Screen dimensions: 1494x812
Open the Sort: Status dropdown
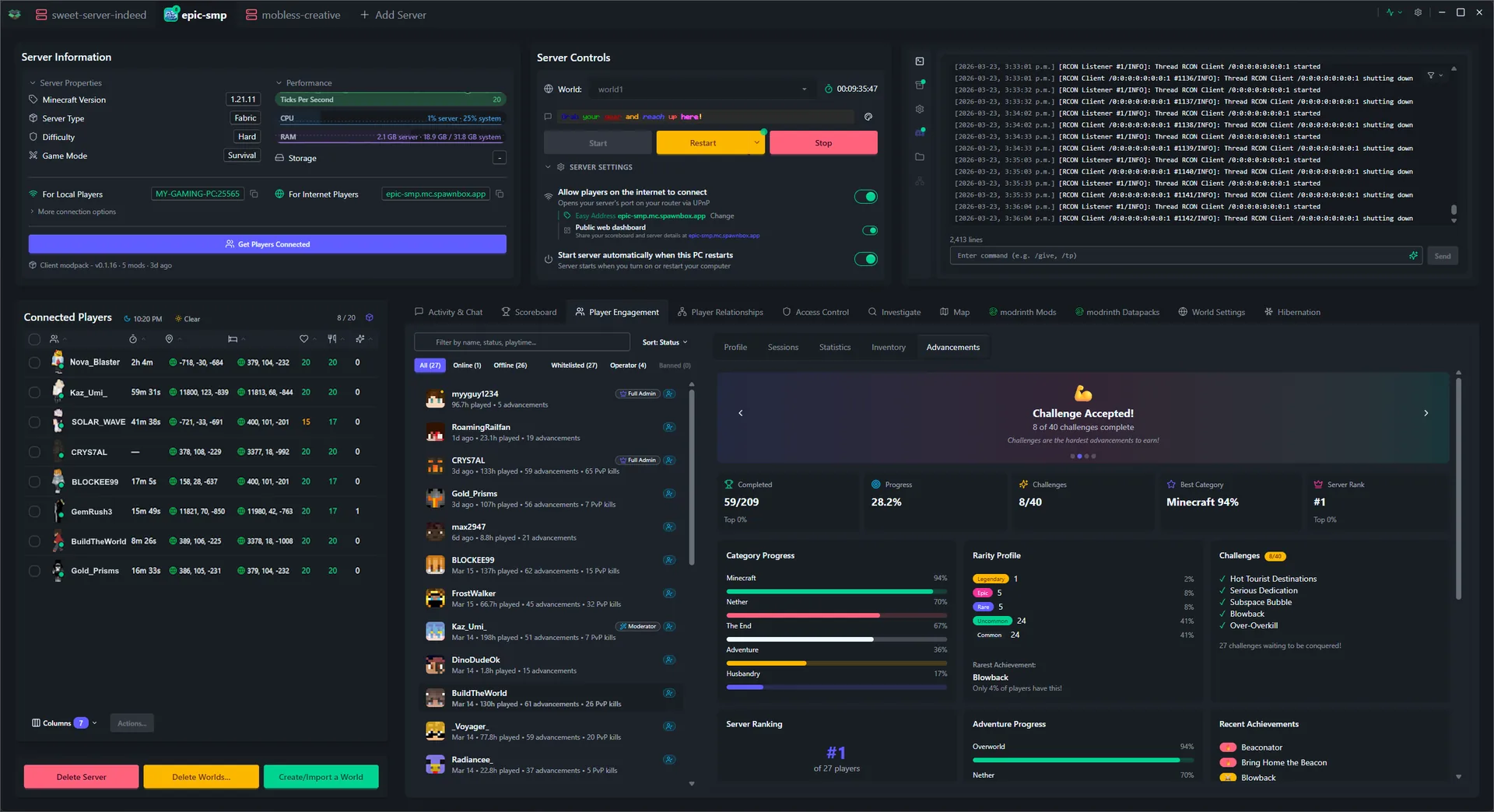point(664,342)
